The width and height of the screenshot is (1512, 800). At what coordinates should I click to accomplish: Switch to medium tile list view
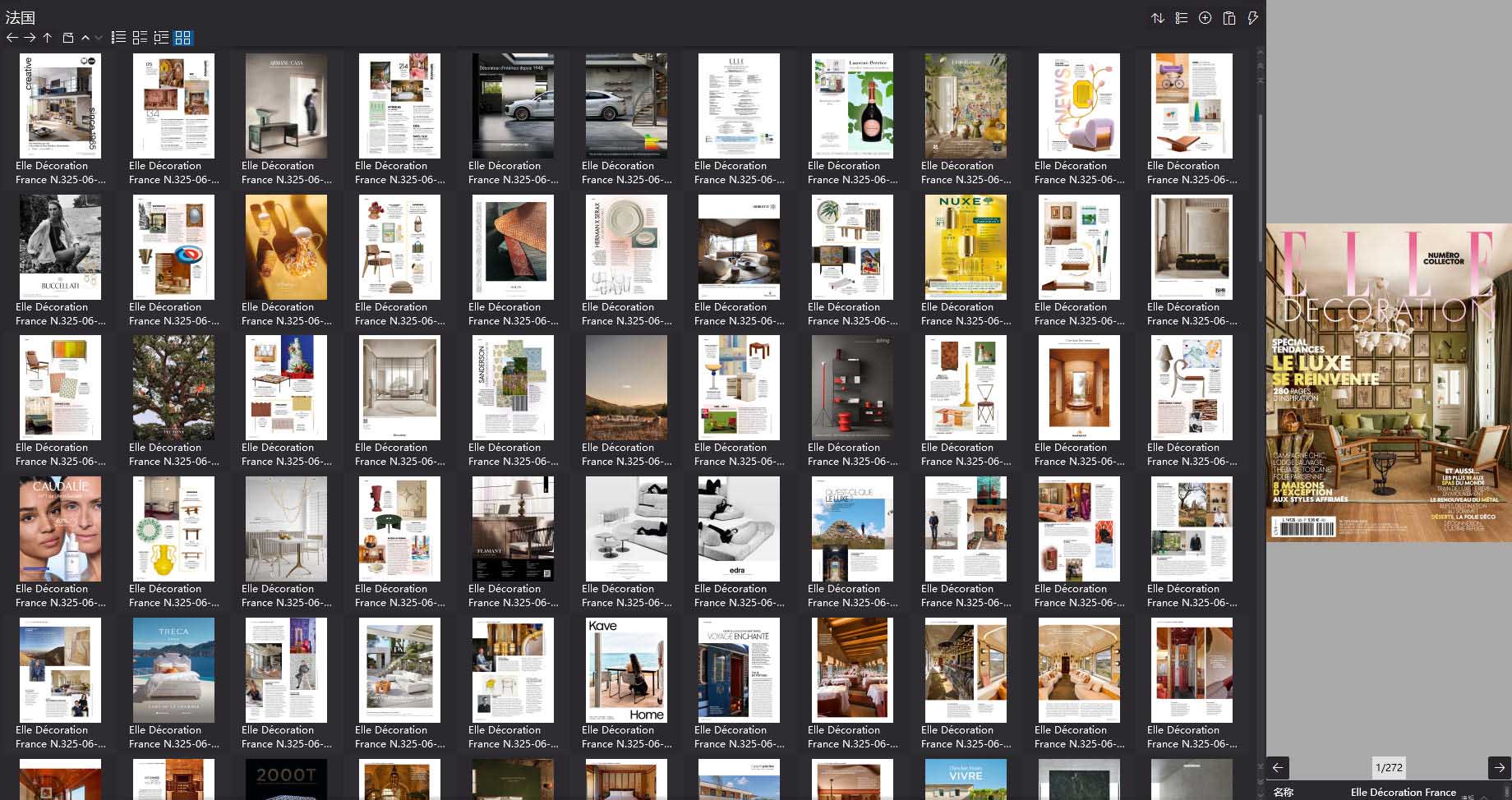click(140, 38)
